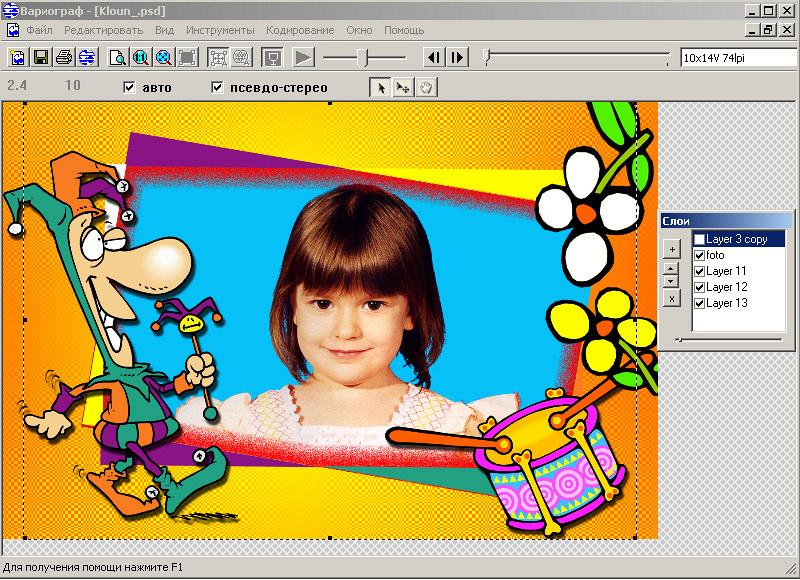Viewport: 800px width, 580px height.
Task: Open the Вид menu
Action: tap(164, 30)
